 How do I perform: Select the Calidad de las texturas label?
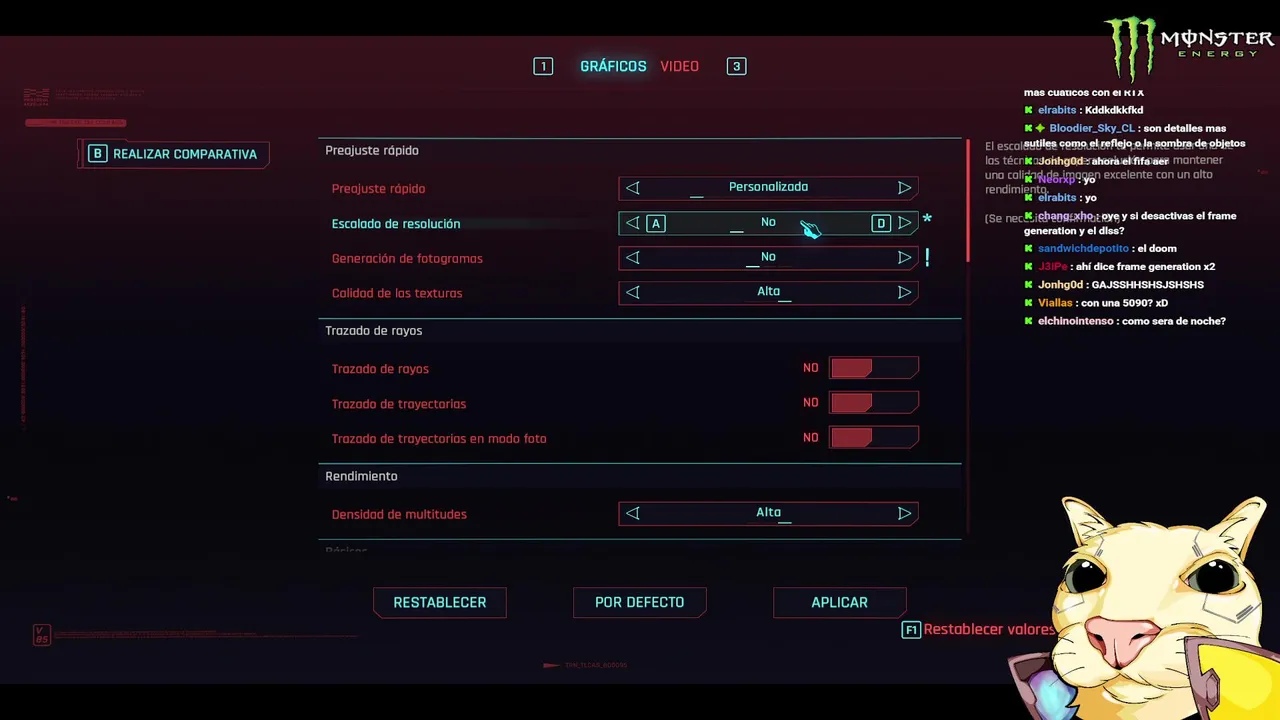pos(397,294)
